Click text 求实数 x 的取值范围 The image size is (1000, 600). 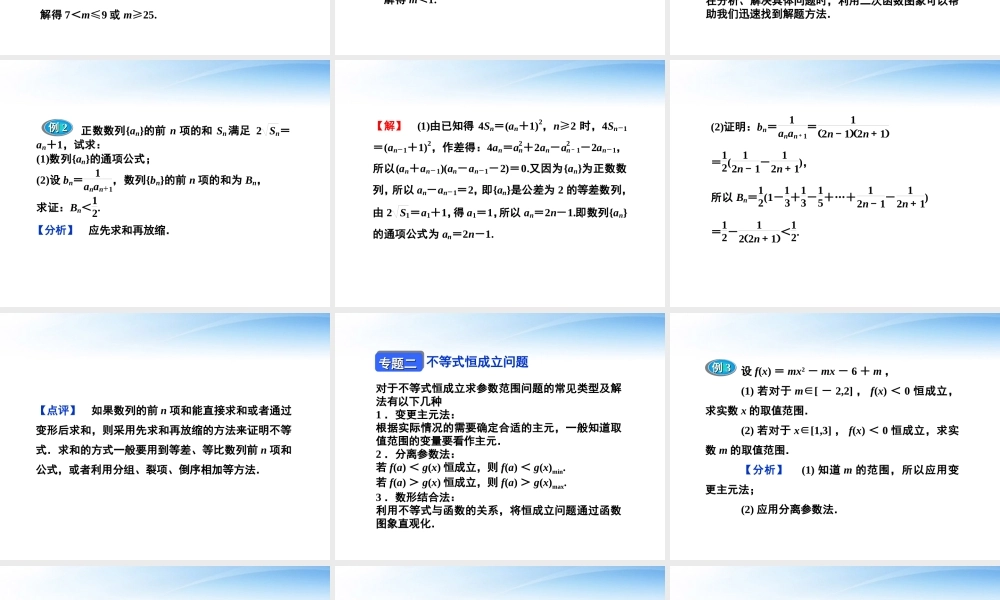point(756,411)
